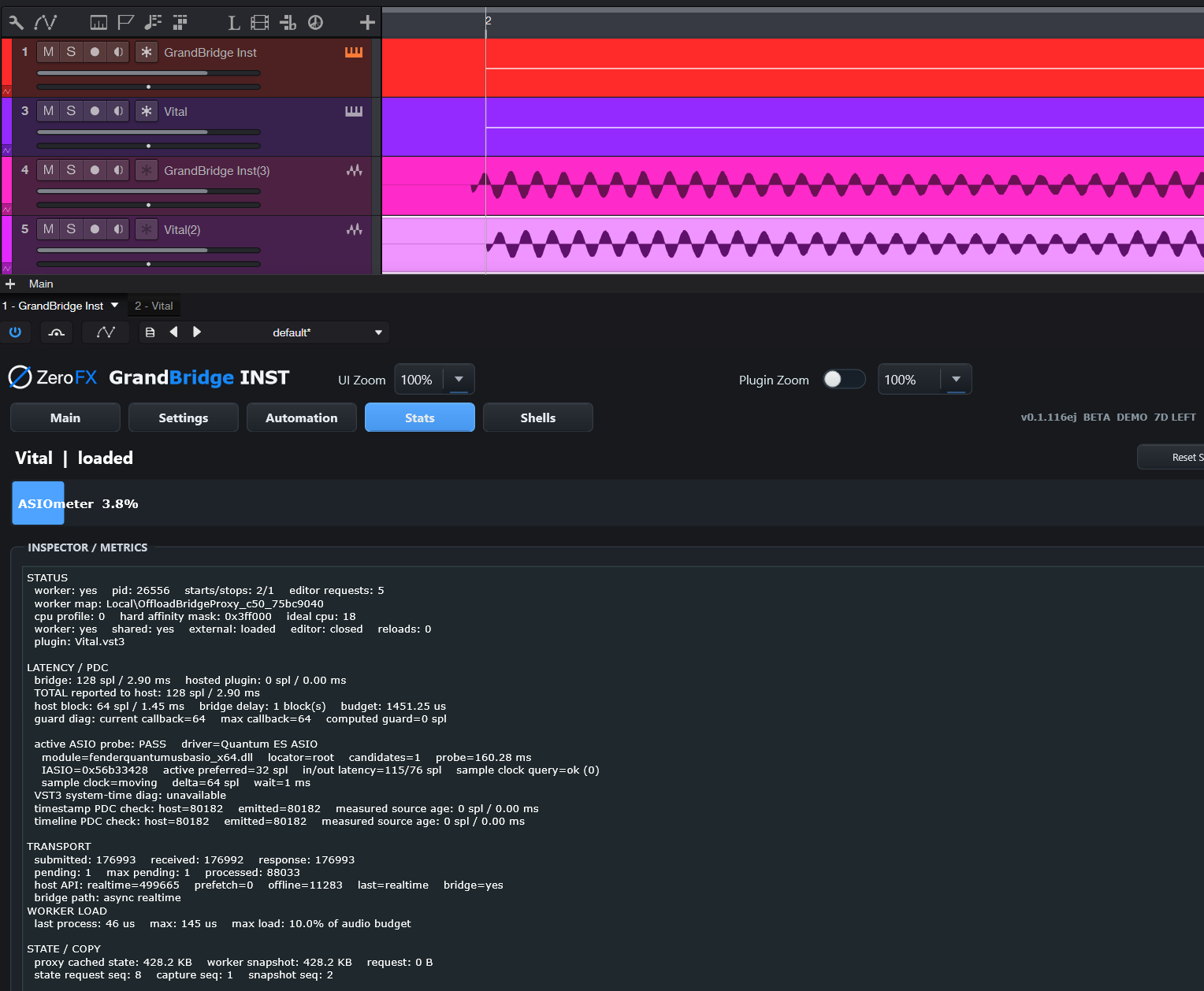Switch to the 2 - Vital plugin tab
The image size is (1204, 991).
click(x=154, y=306)
